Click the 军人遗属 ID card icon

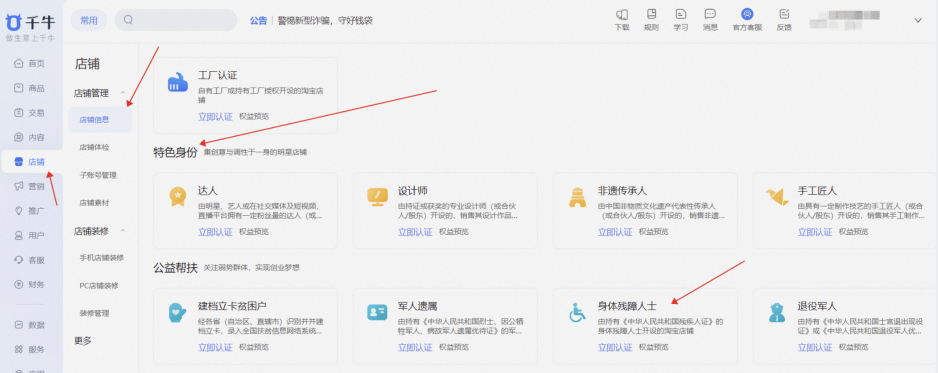(x=377, y=312)
